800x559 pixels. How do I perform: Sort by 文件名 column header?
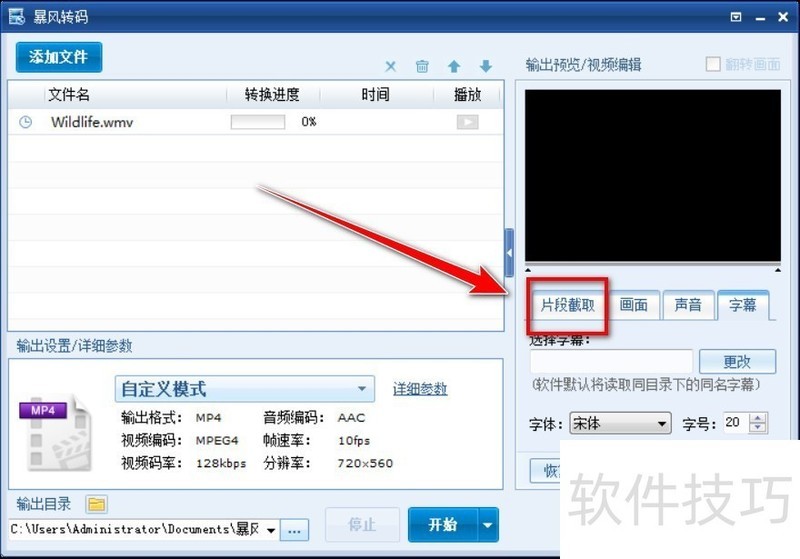click(69, 94)
